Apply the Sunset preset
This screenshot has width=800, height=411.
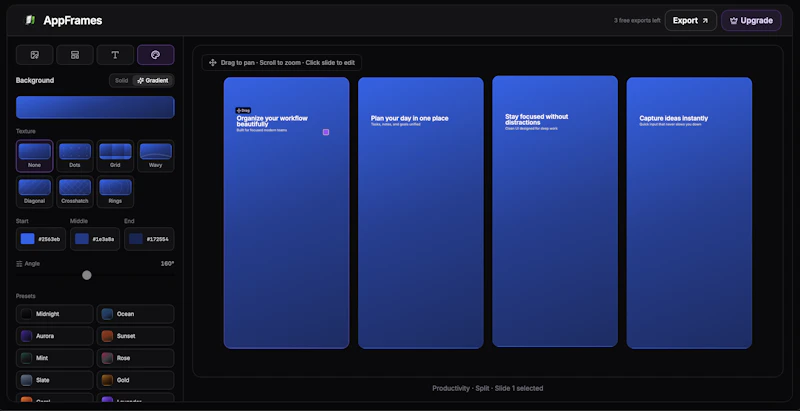click(x=135, y=336)
